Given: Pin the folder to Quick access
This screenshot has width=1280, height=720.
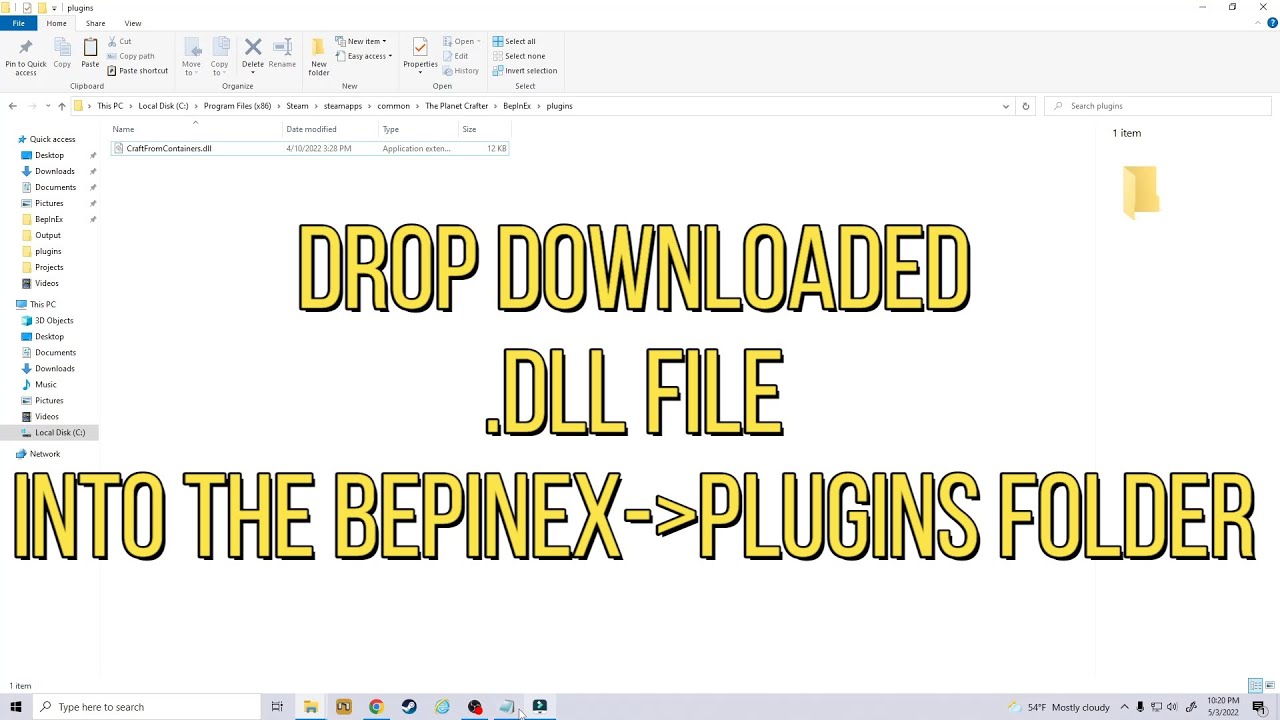Looking at the screenshot, I should pos(26,56).
